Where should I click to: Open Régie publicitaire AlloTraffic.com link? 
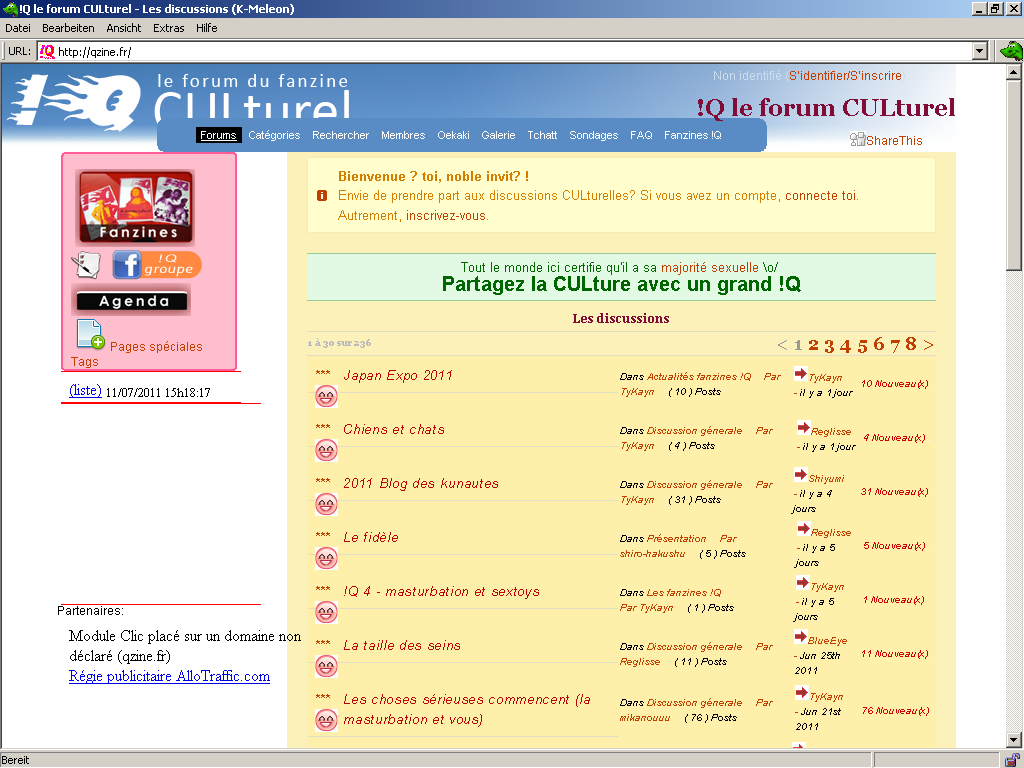(x=169, y=676)
